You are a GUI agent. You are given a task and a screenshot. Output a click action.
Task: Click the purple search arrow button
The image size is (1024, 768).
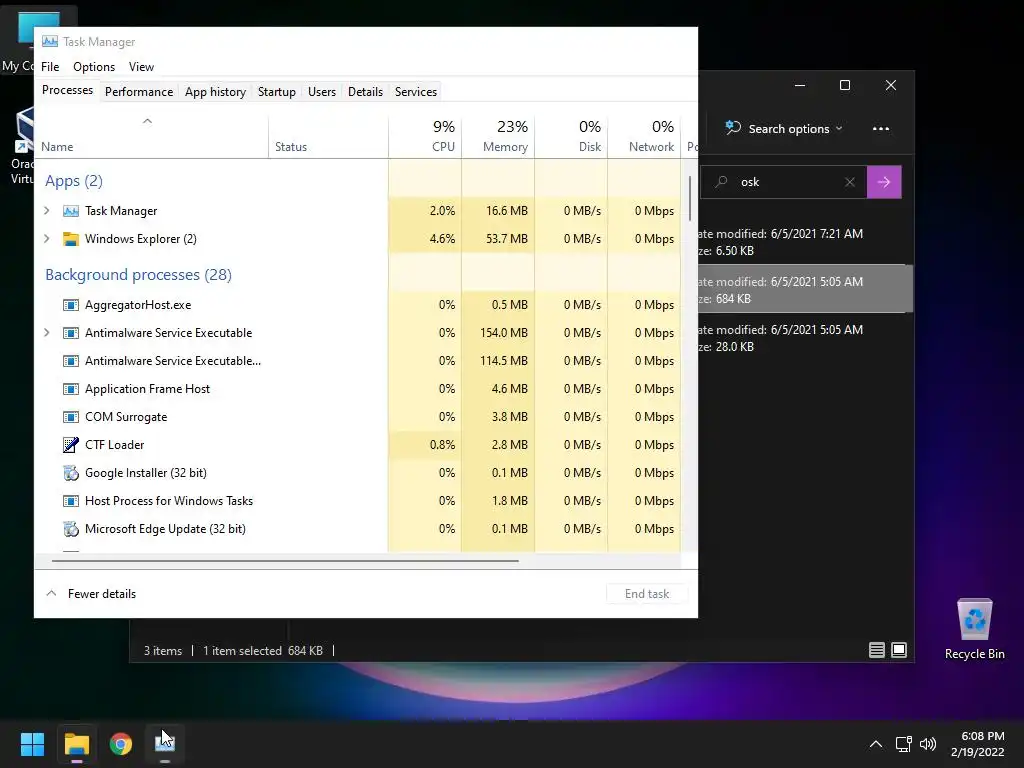pos(884,182)
